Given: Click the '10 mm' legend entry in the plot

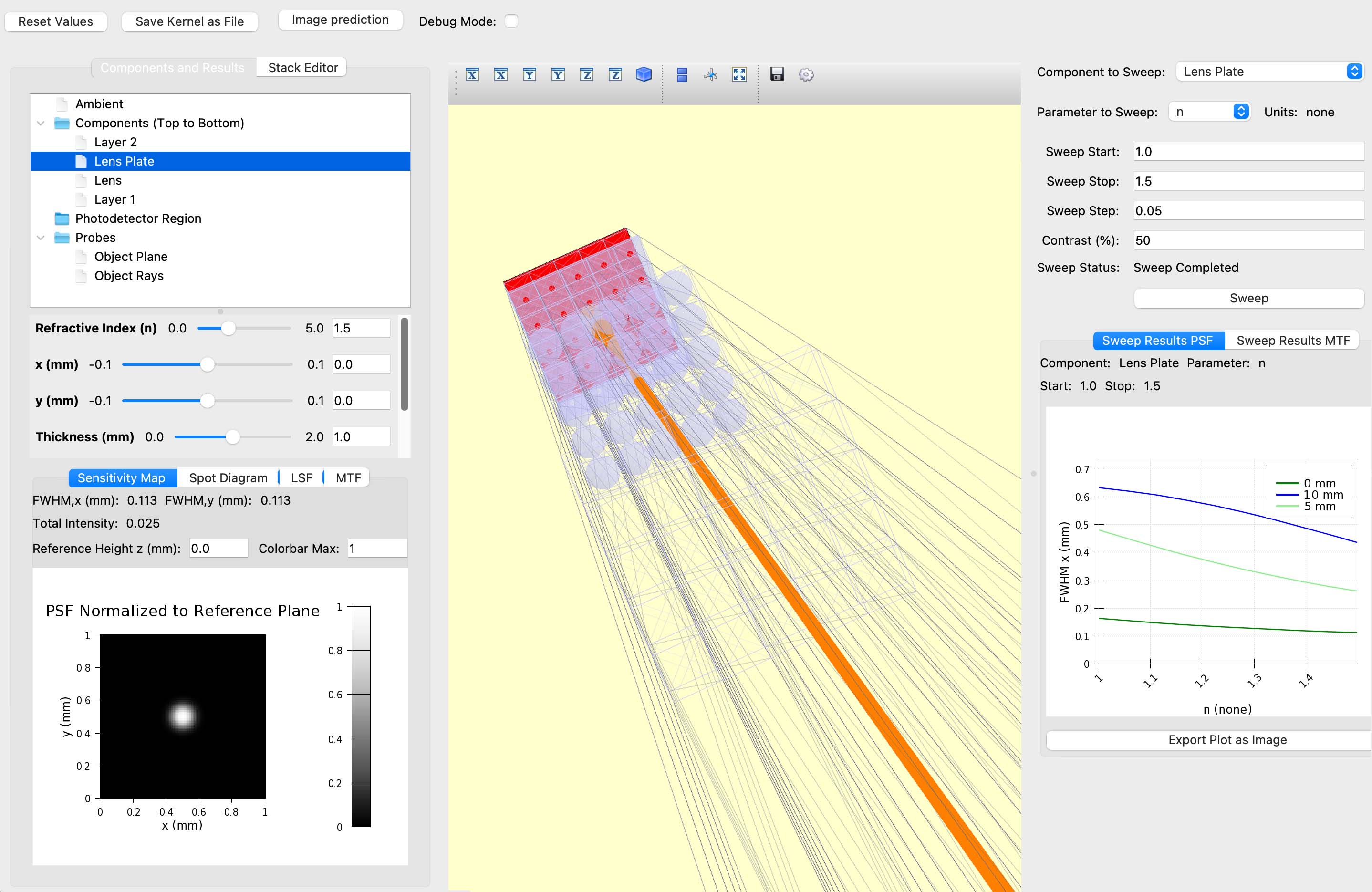Looking at the screenshot, I should tap(1309, 495).
